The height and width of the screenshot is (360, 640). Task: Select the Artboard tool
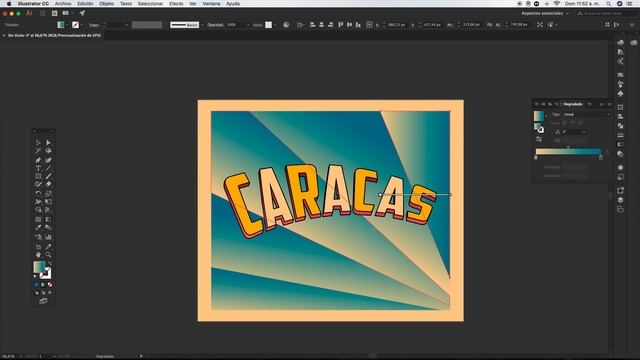pyautogui.click(x=38, y=247)
